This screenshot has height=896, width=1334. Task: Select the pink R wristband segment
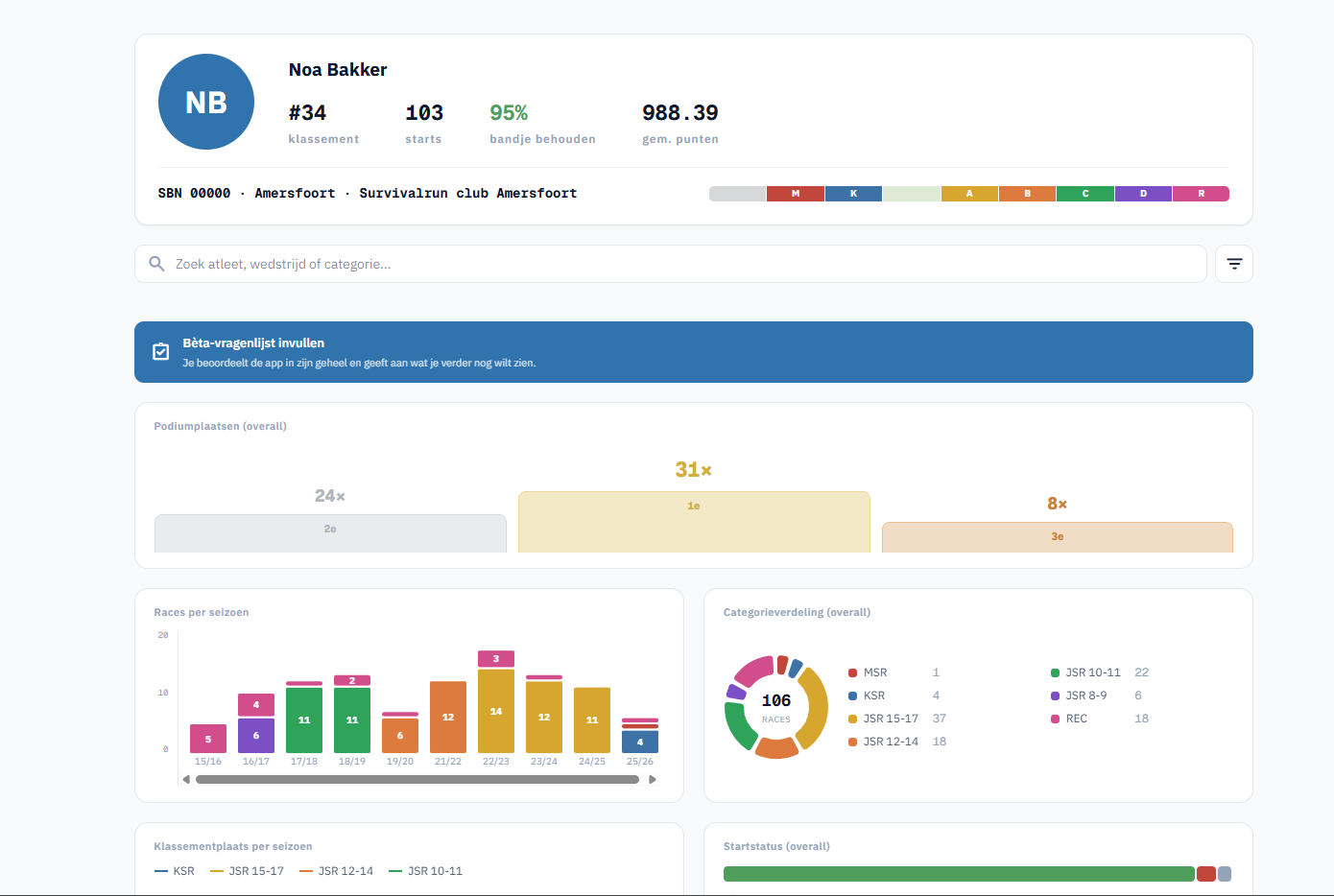(x=1201, y=194)
